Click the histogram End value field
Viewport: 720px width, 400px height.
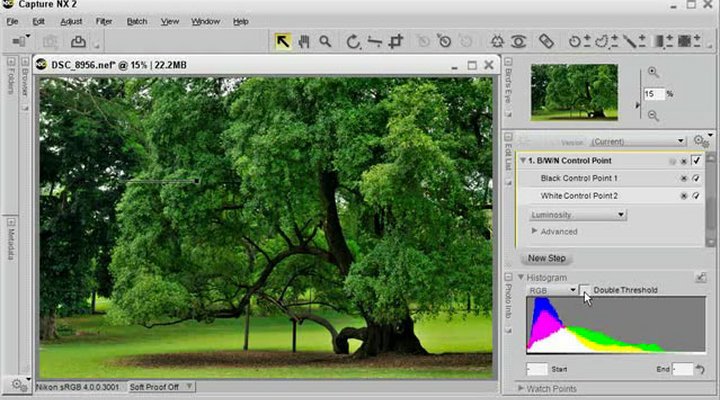(682, 369)
